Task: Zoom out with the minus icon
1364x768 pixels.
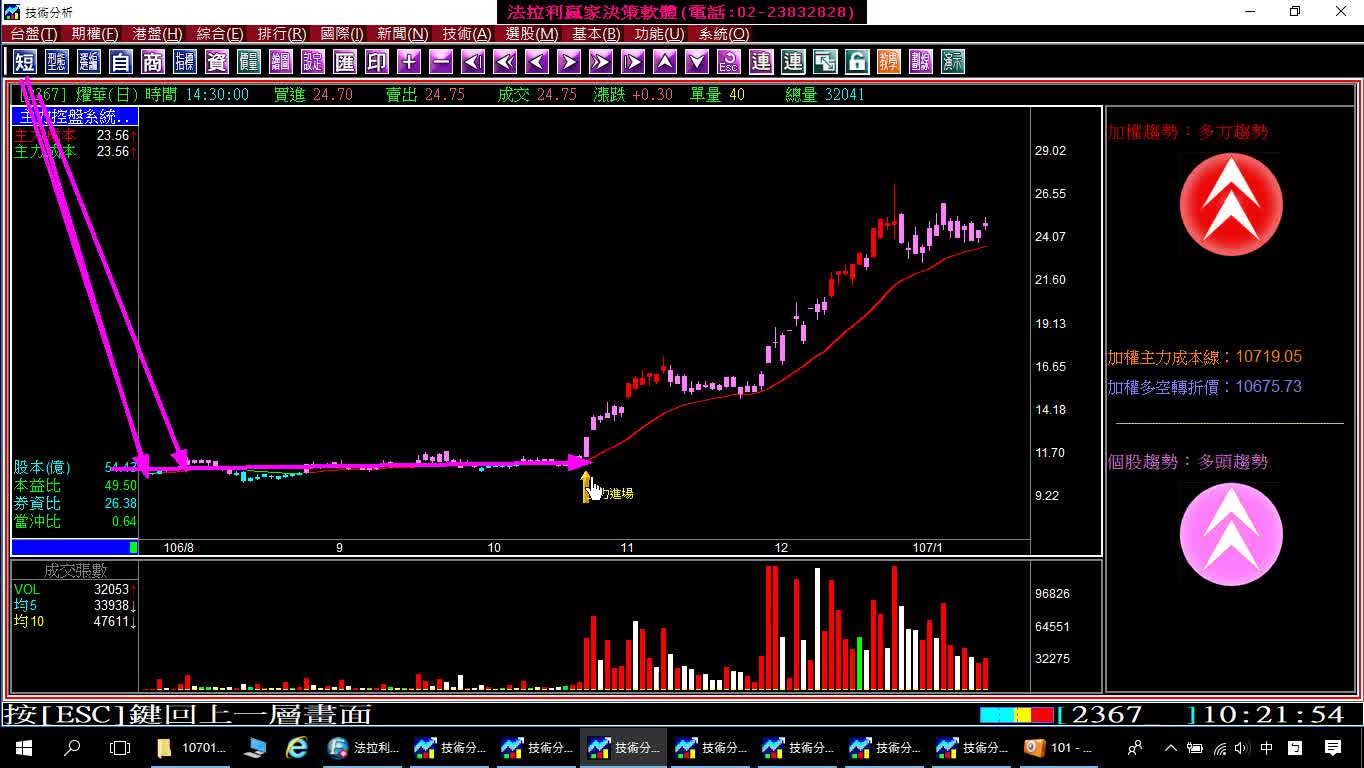Action: pos(441,62)
